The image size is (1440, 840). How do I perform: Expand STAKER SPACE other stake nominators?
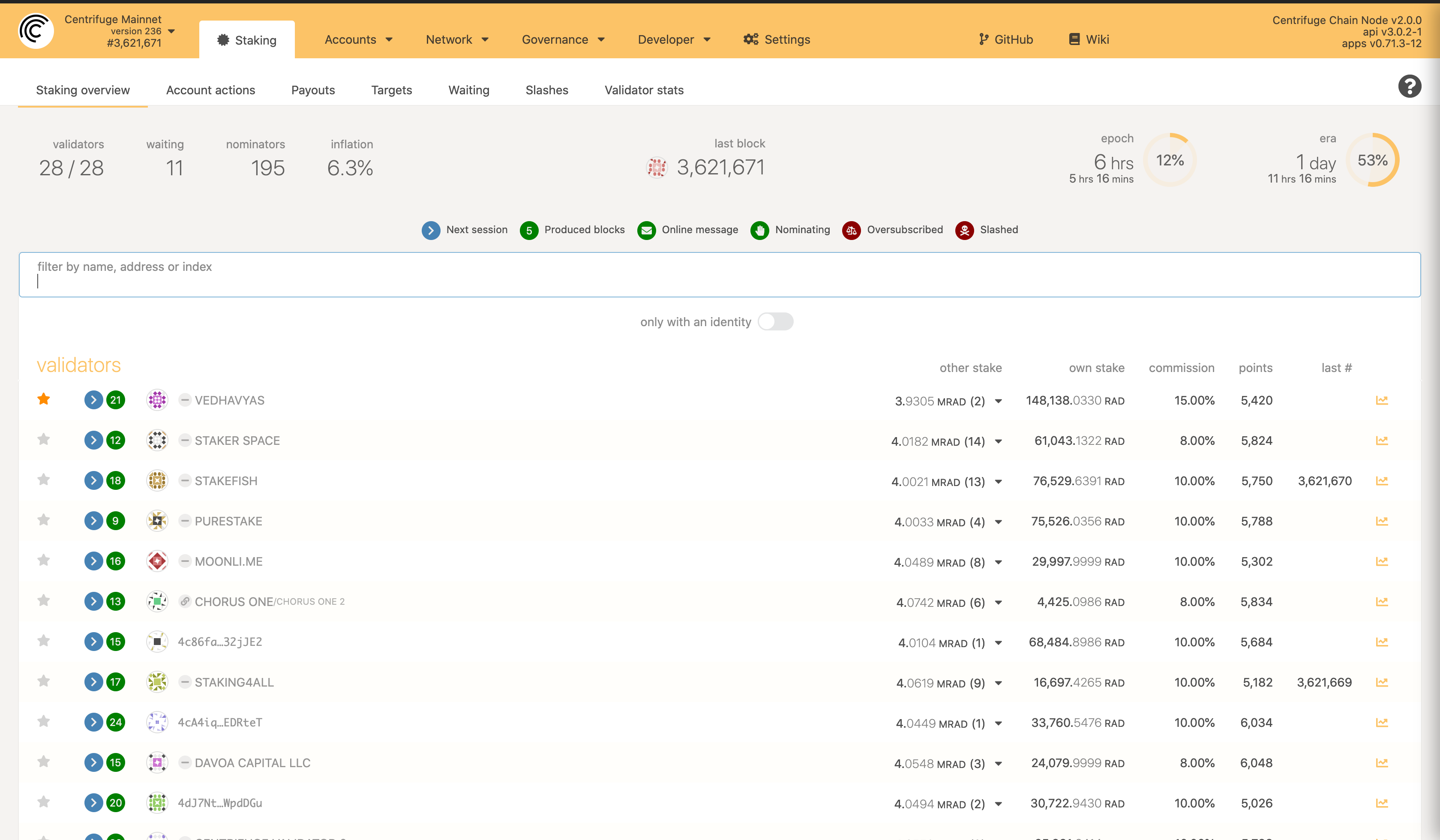tap(998, 441)
